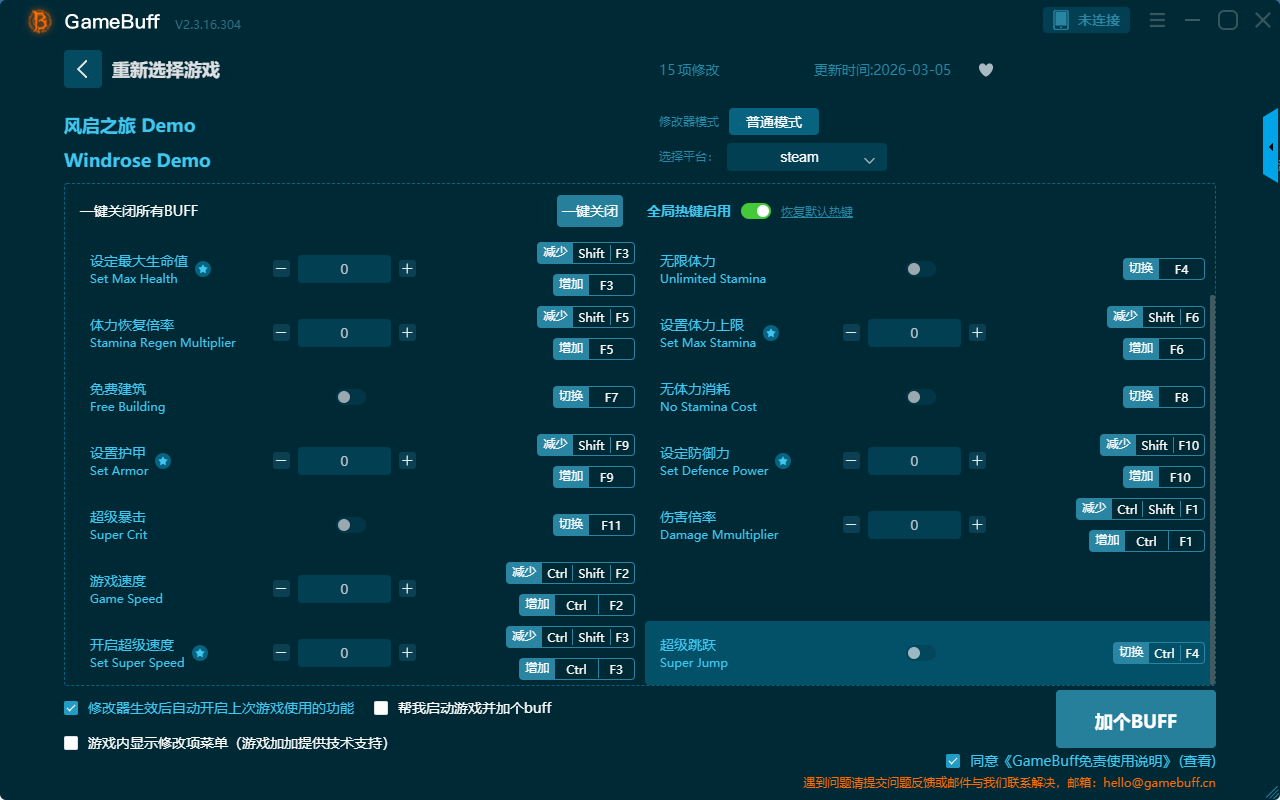This screenshot has height=800, width=1280.
Task: Open the steam platform dropdown
Action: [x=806, y=157]
